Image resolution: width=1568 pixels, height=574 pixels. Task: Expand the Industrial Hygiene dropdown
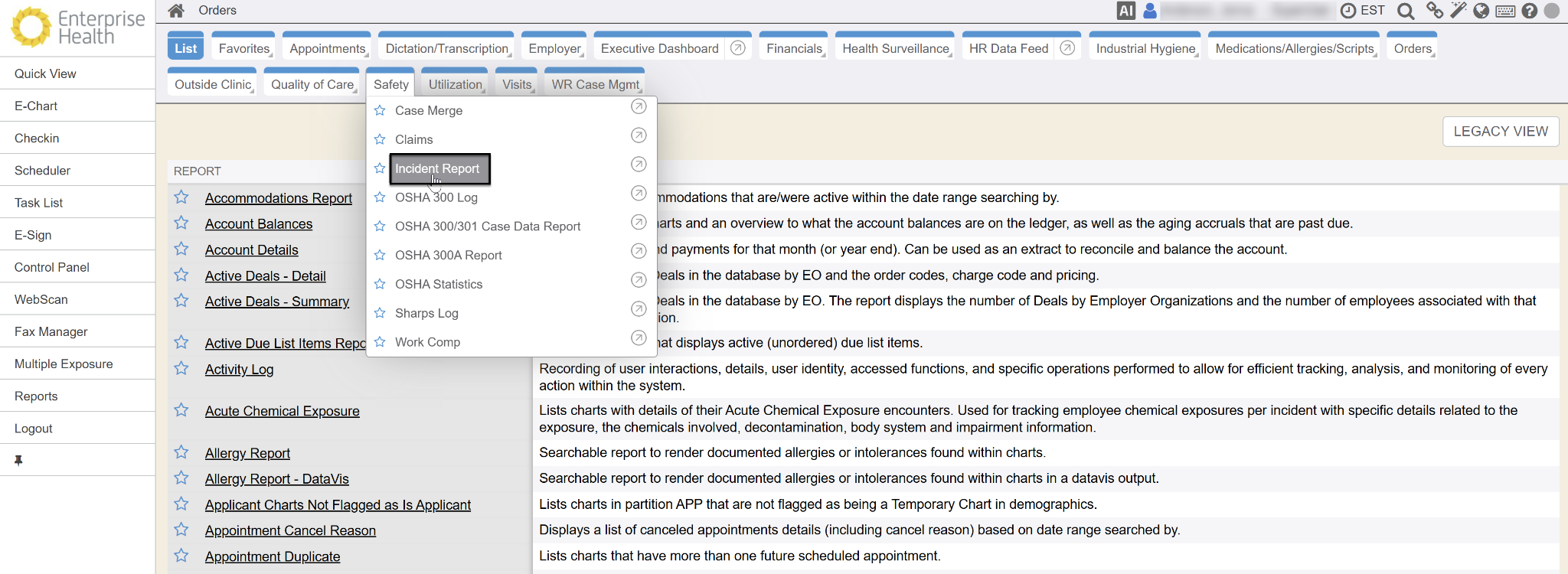click(x=1146, y=48)
